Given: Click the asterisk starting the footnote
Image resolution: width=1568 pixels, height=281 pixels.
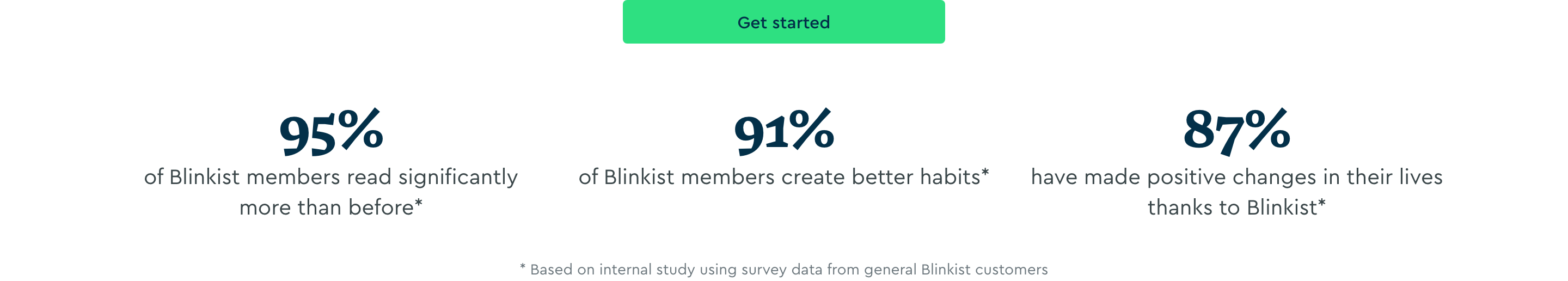Looking at the screenshot, I should 523,266.
